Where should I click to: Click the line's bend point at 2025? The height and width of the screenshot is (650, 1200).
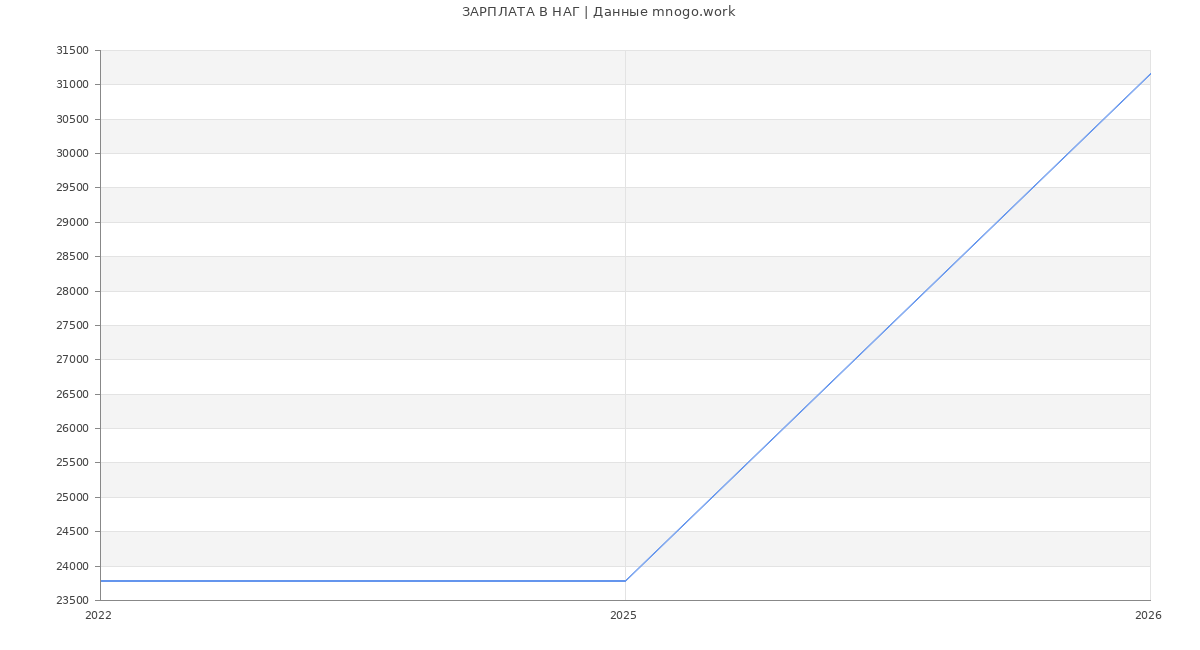[x=625, y=581]
